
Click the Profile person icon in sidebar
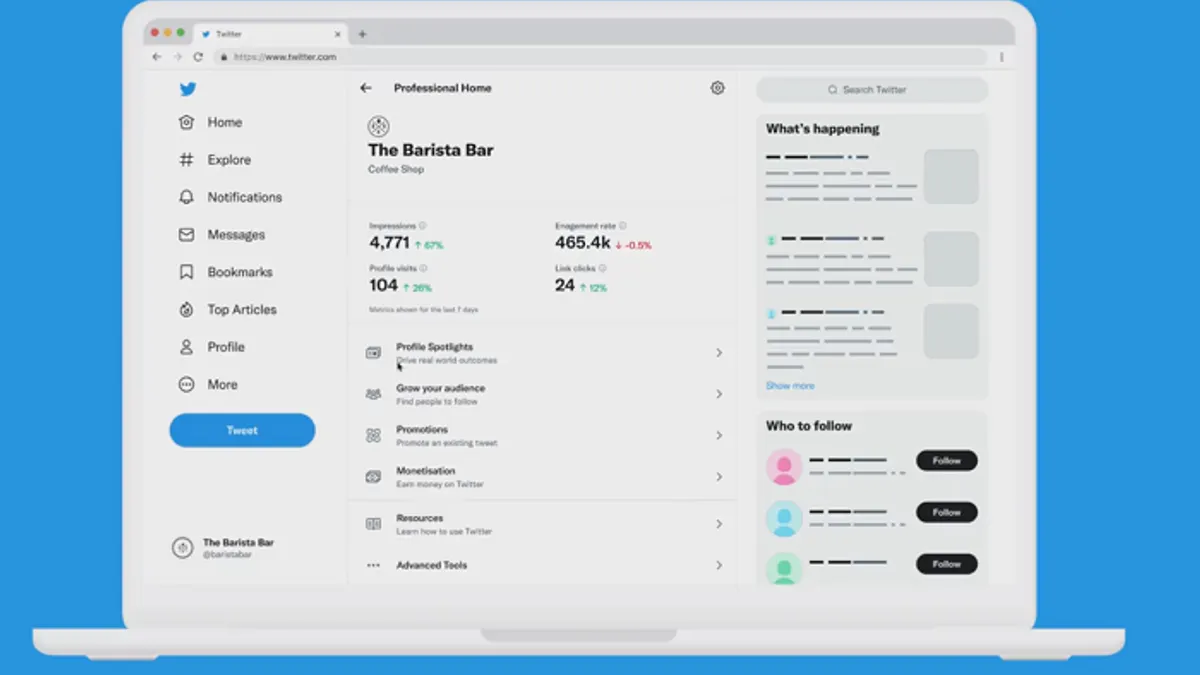(x=186, y=347)
